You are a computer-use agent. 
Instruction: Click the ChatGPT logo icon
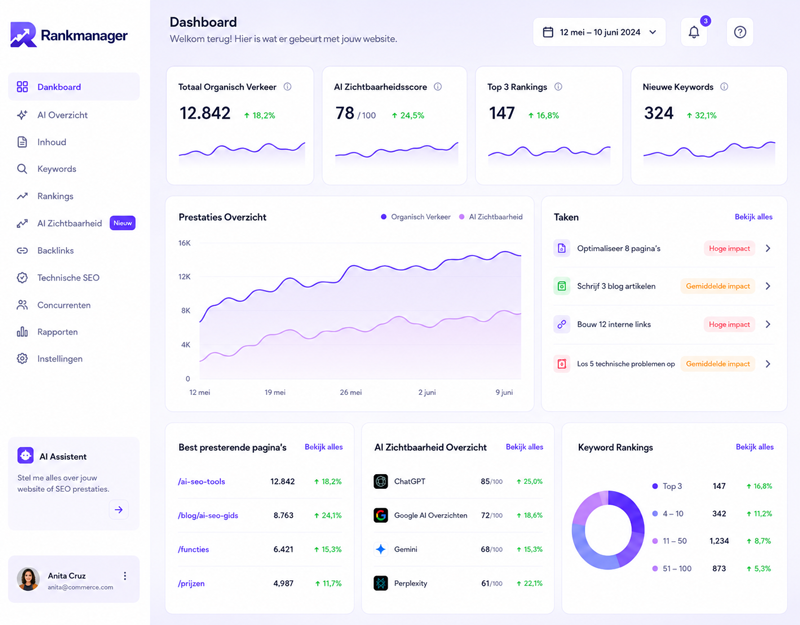(381, 481)
